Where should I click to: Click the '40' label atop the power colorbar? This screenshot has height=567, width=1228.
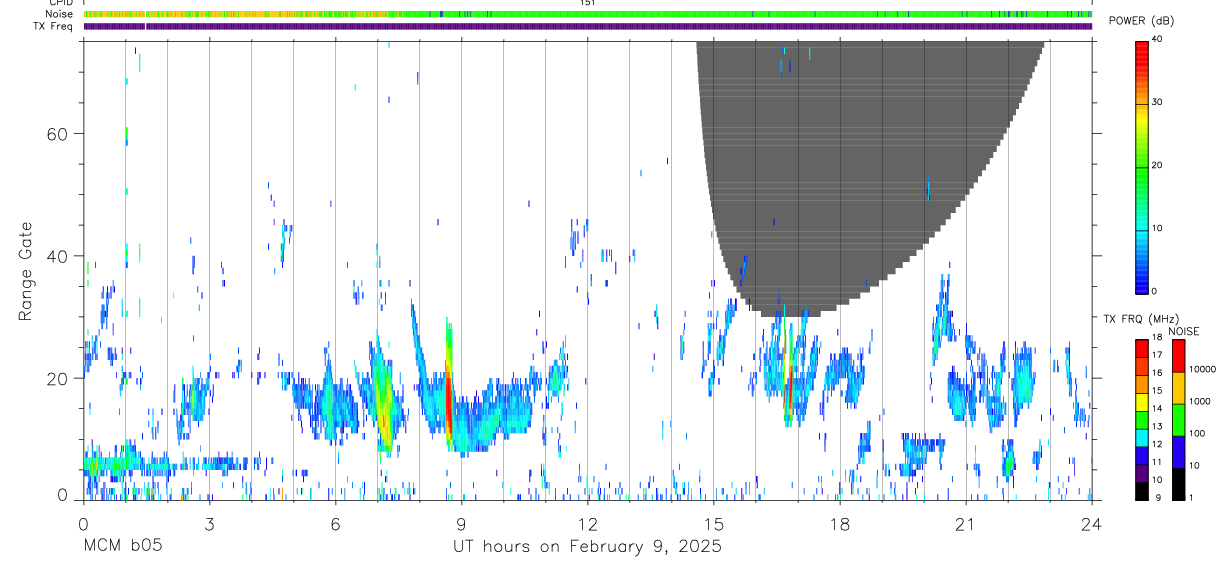click(1158, 39)
